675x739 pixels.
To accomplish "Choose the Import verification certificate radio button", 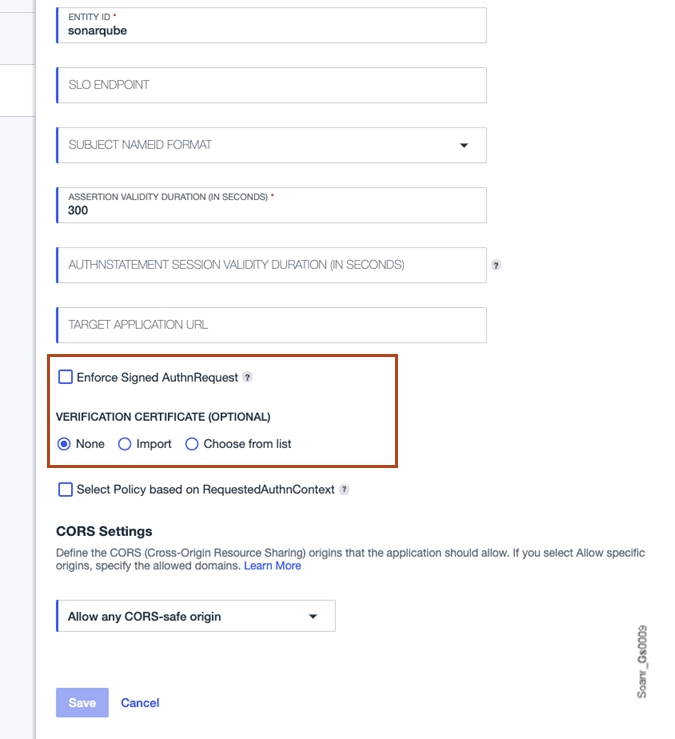I will tap(125, 444).
